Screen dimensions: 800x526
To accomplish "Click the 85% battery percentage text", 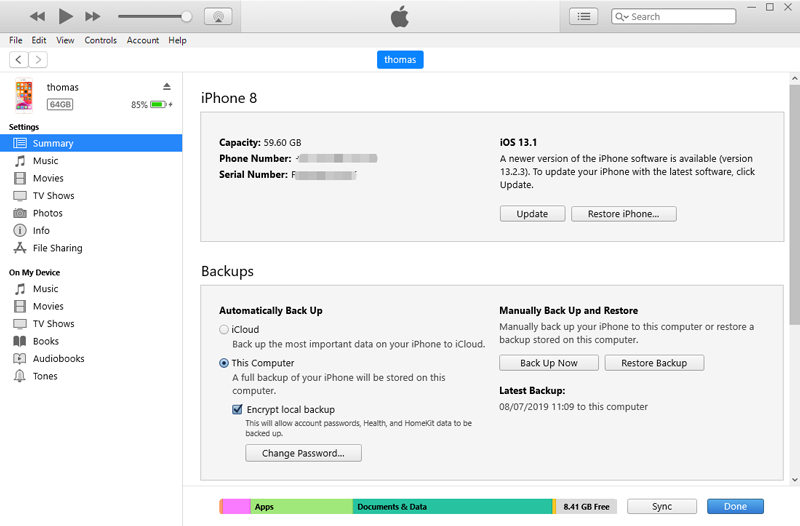I will [x=139, y=105].
